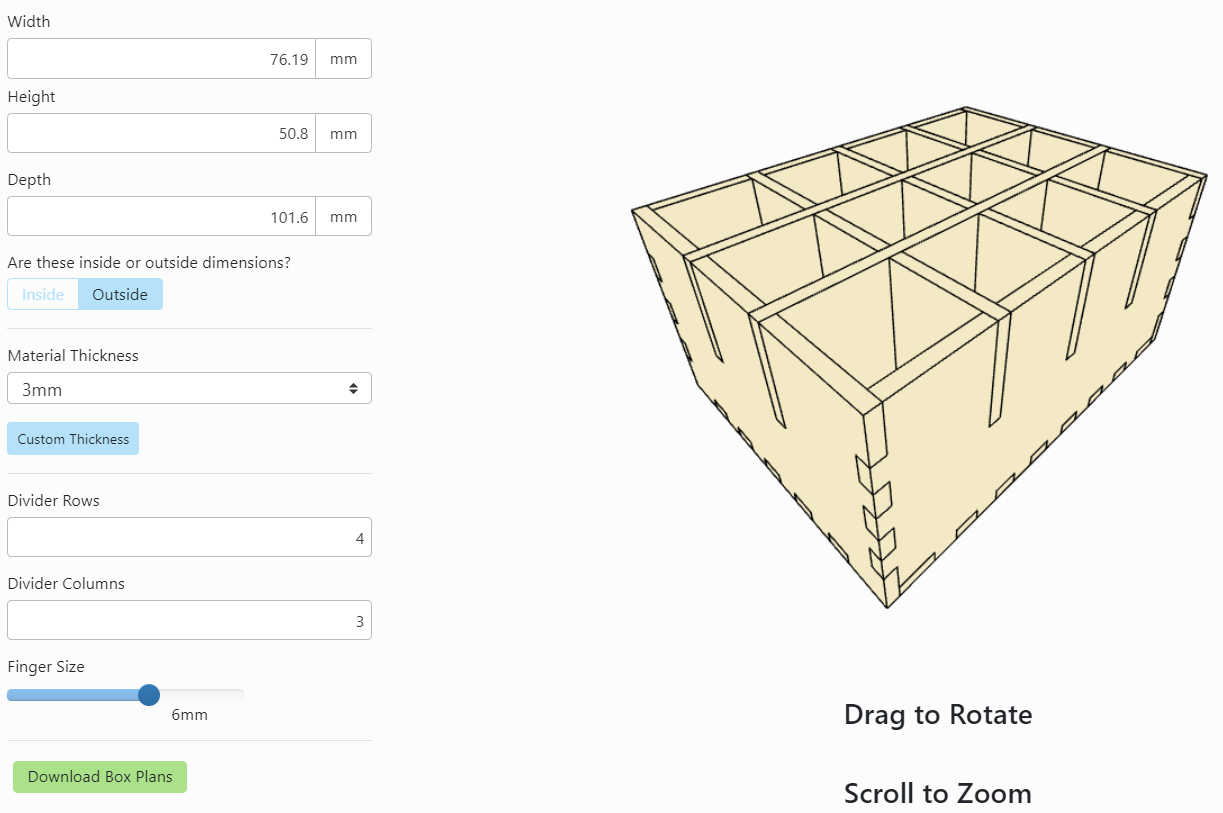Viewport: 1223px width, 813px height.
Task: Click the Height input field
Action: [162, 133]
